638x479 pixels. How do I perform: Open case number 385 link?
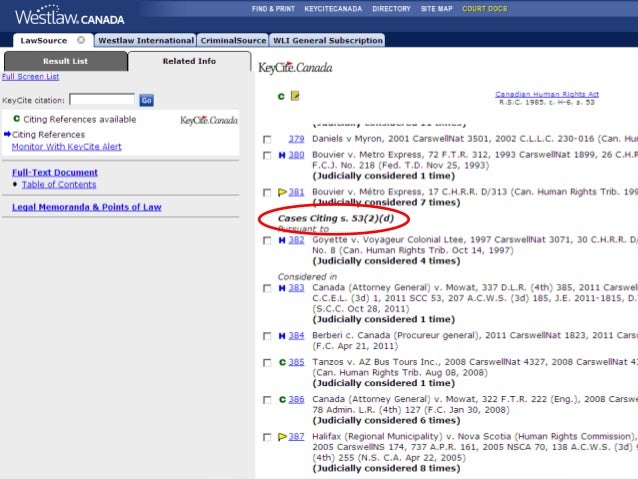pos(296,362)
